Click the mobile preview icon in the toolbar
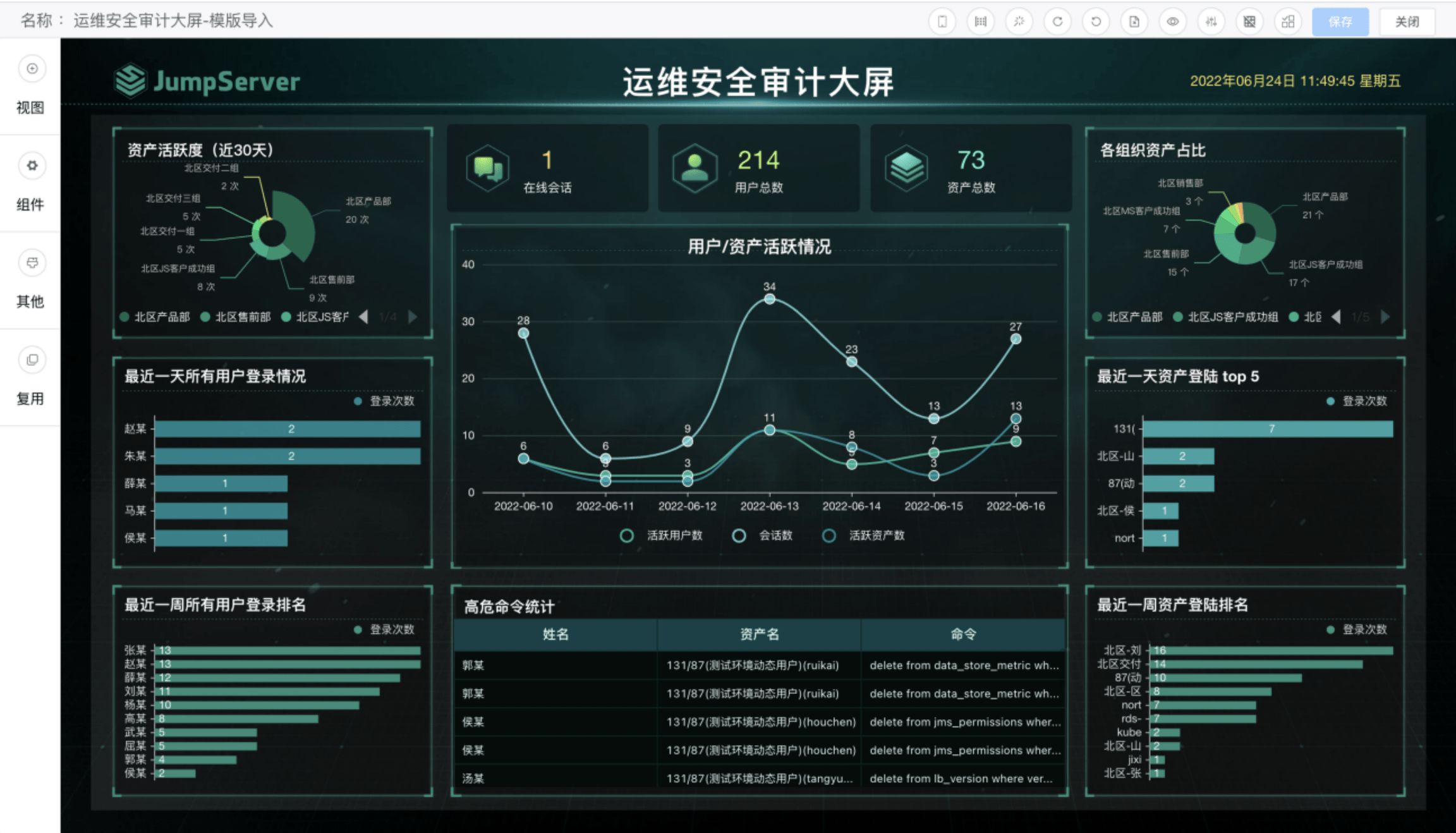The height and width of the screenshot is (833, 1456). pos(942,21)
